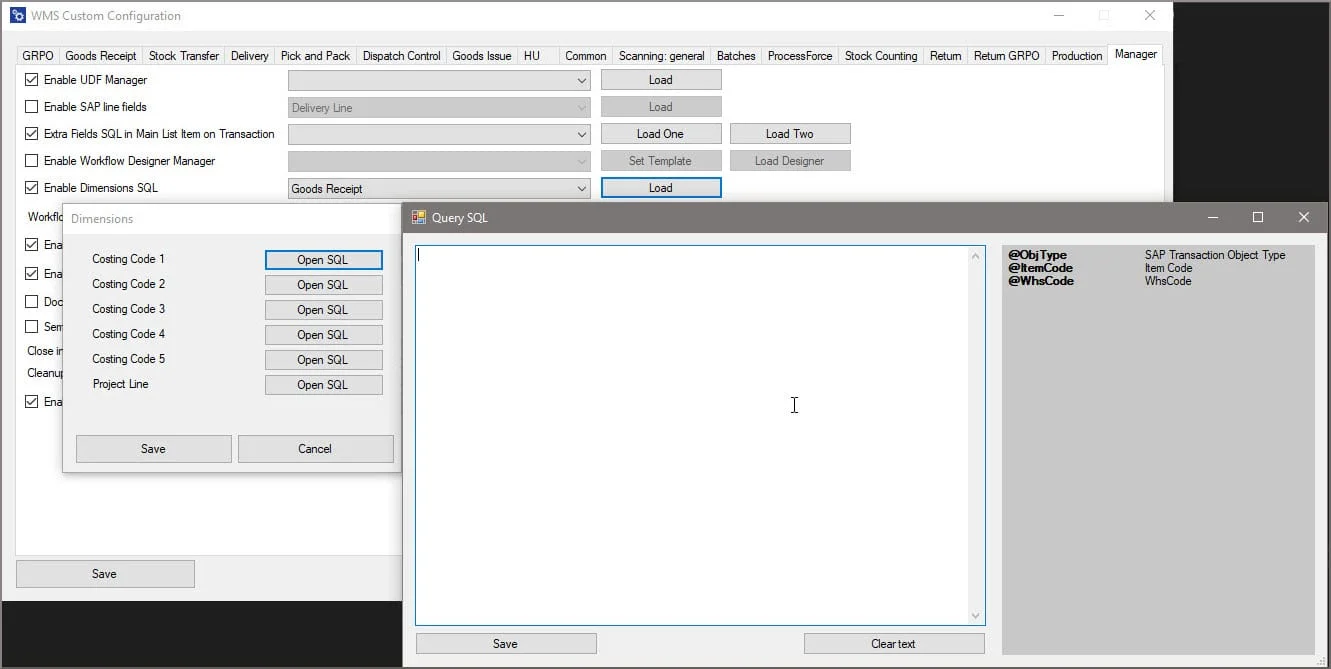
Task: Open the HU tab
Action: point(532,56)
